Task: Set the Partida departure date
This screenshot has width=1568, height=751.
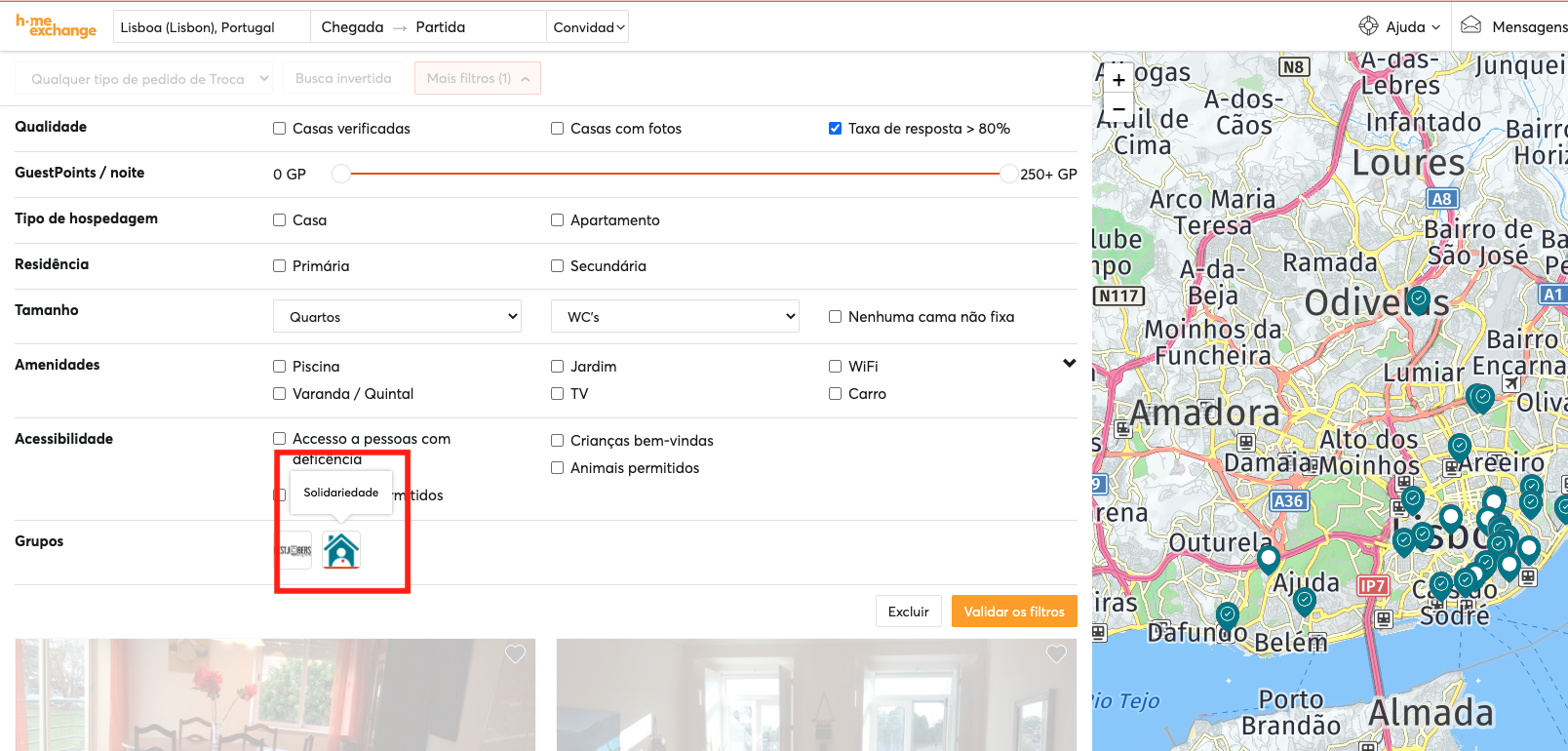Action: point(441,26)
